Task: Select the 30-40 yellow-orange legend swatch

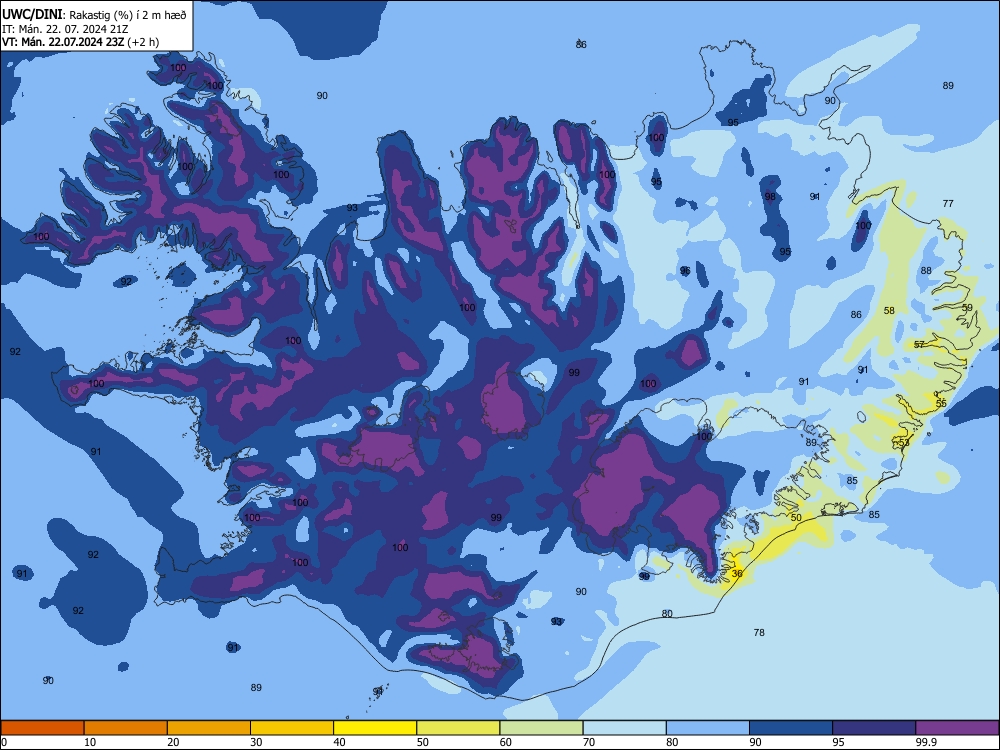Action: [292, 728]
